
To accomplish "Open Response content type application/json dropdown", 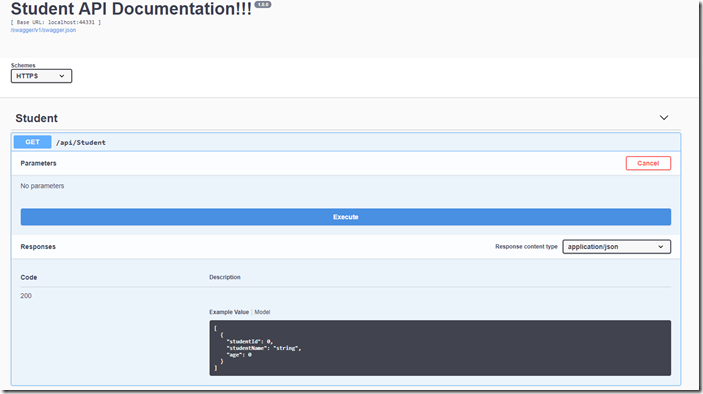I will pos(616,247).
